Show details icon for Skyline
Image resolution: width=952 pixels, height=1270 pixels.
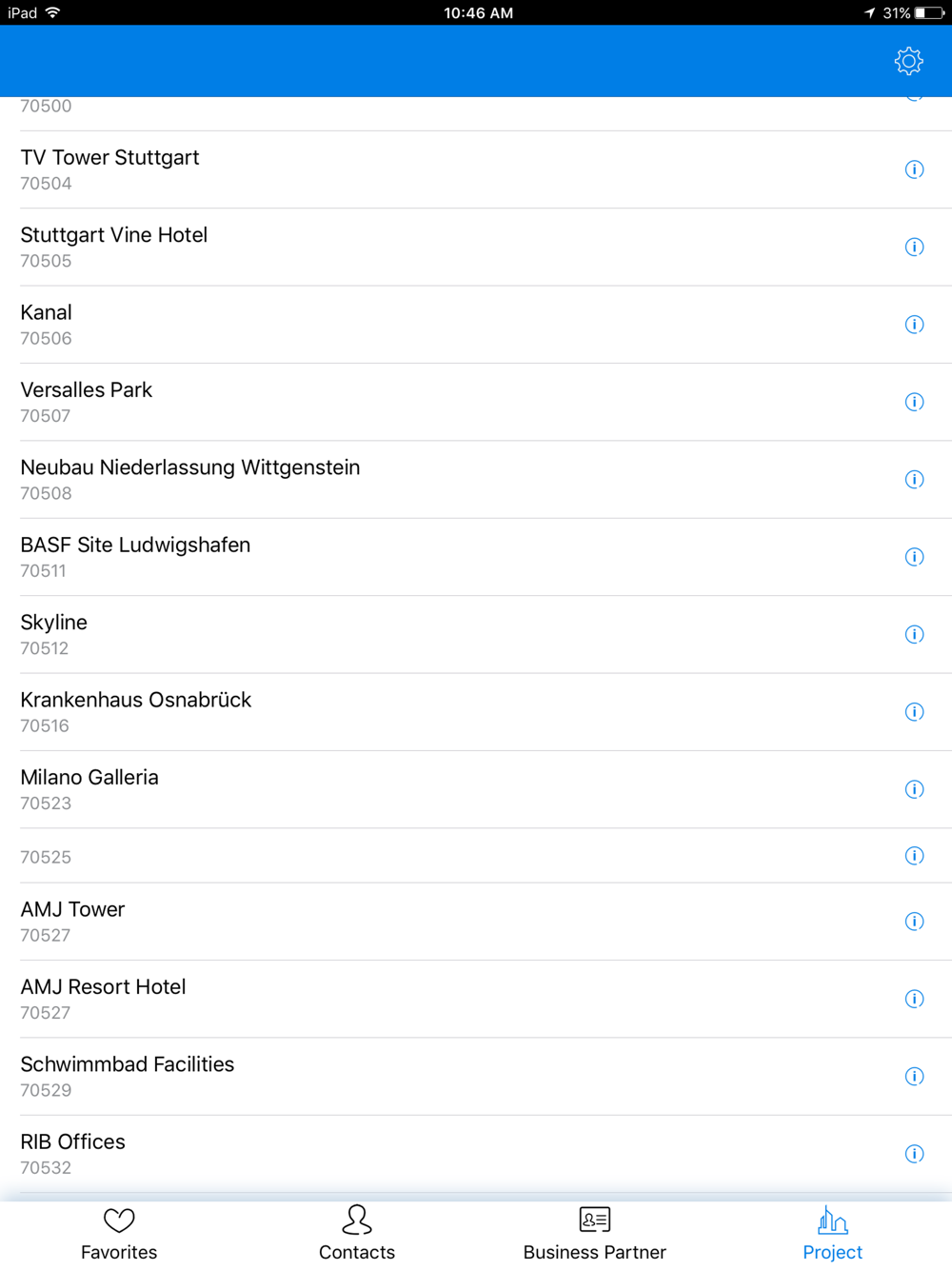pos(914,634)
